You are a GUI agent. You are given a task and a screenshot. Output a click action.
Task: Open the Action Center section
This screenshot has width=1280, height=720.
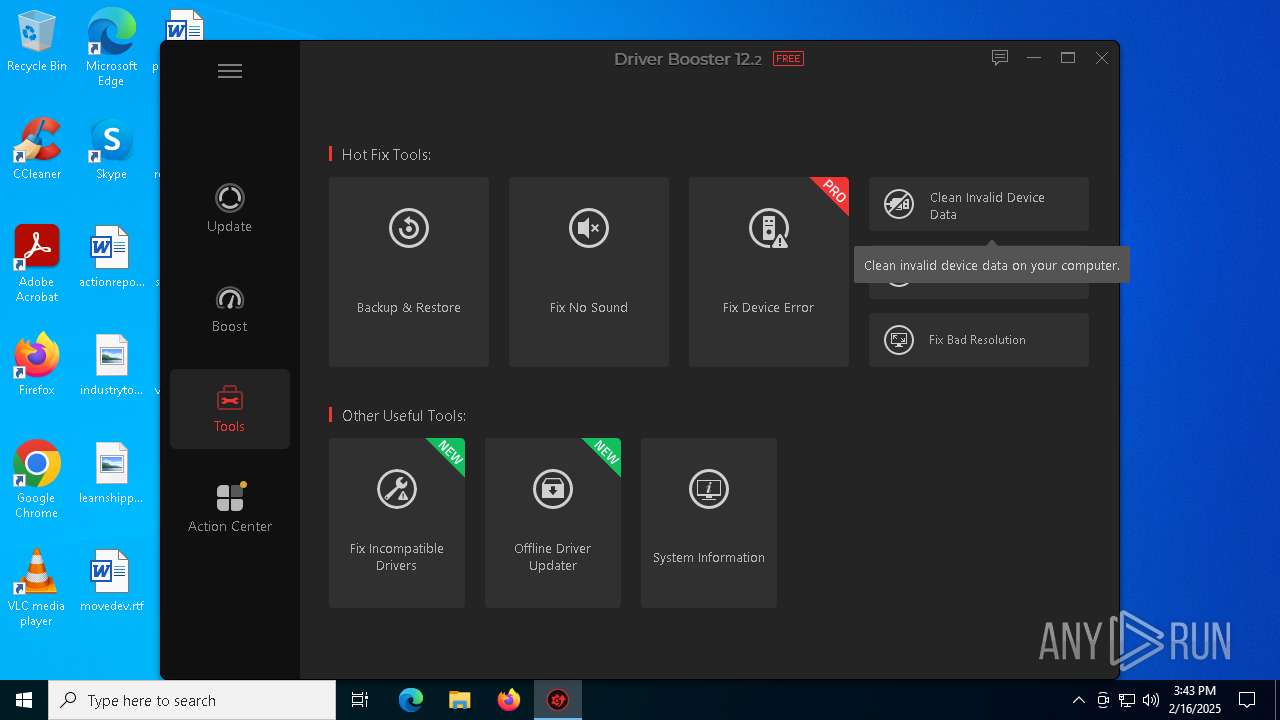click(229, 508)
